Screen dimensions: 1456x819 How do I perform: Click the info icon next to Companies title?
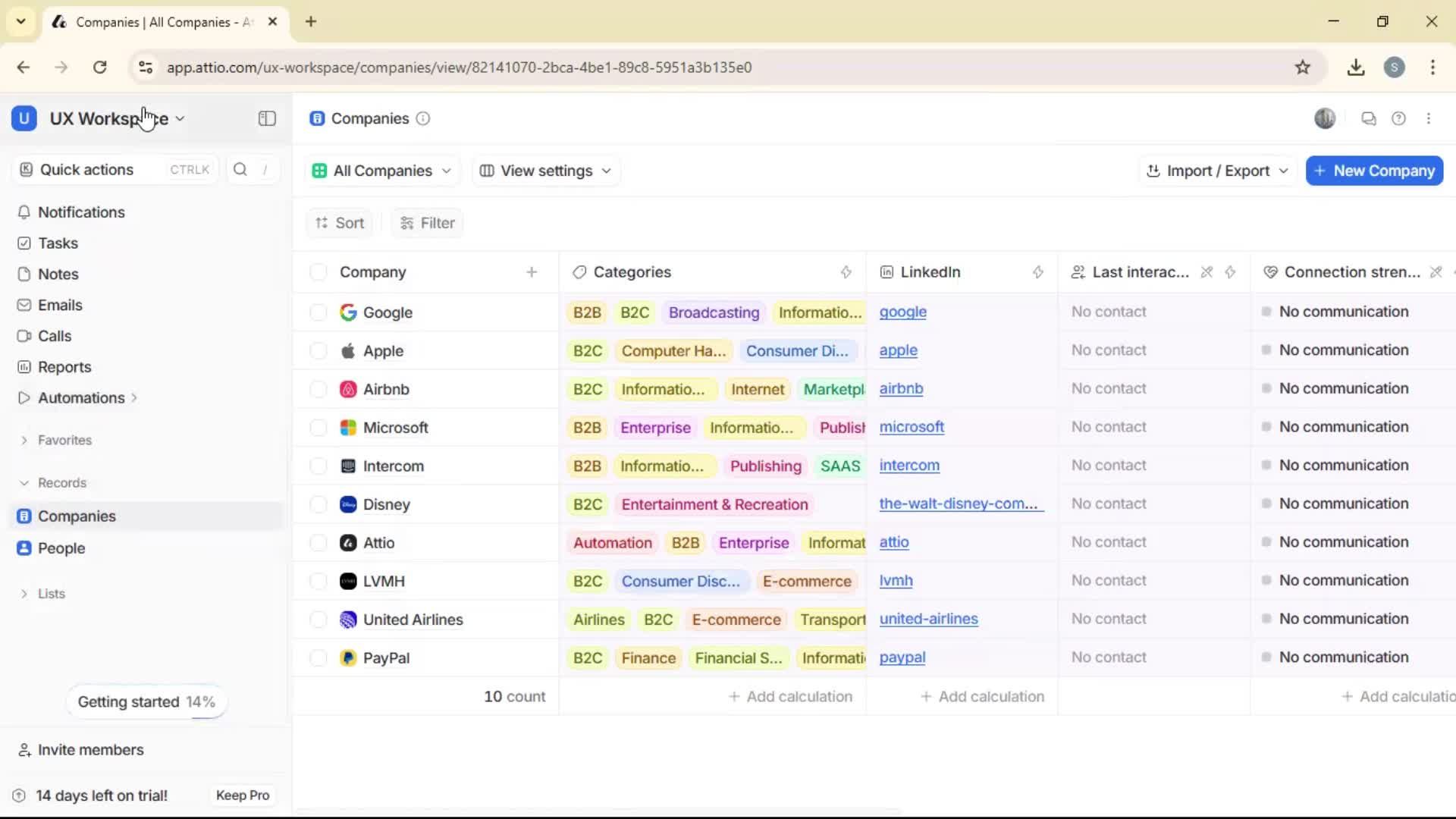click(422, 119)
